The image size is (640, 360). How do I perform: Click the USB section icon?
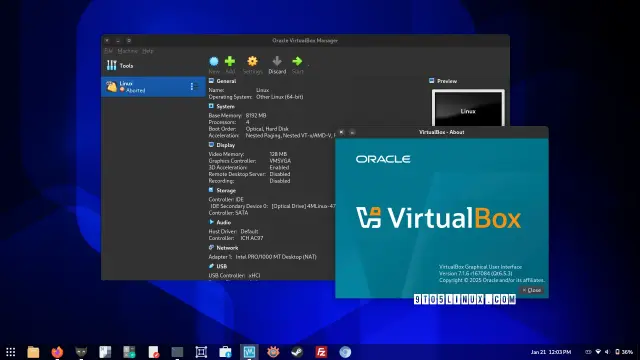coord(211,266)
